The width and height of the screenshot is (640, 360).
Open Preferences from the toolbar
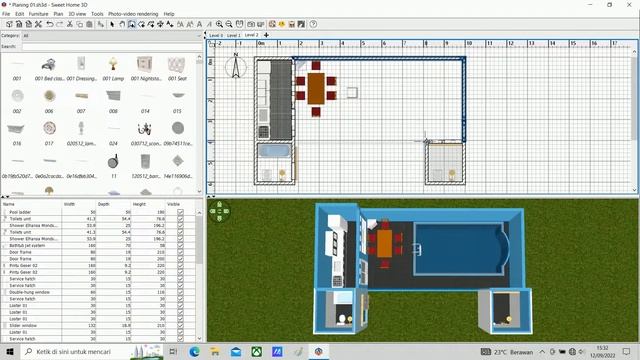38,24
